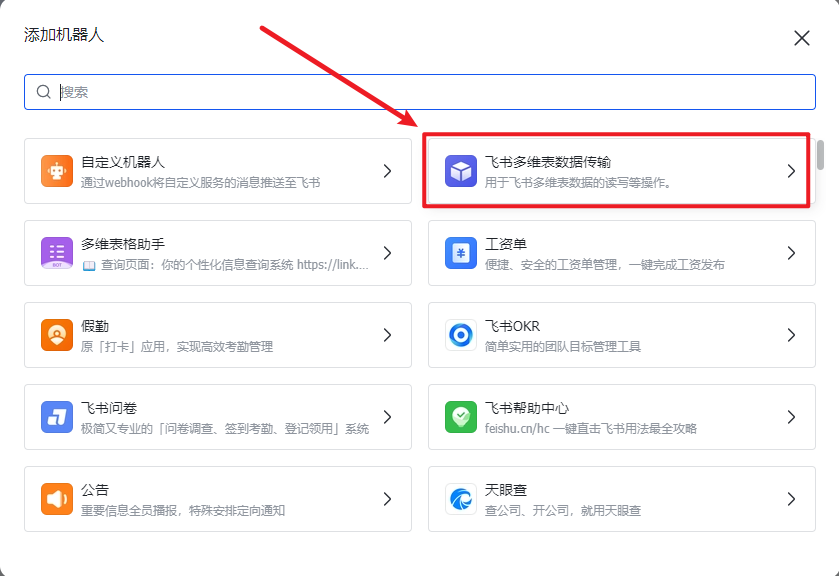Select the 工资单 title text
Viewport: 839px width, 576px height.
click(x=506, y=244)
